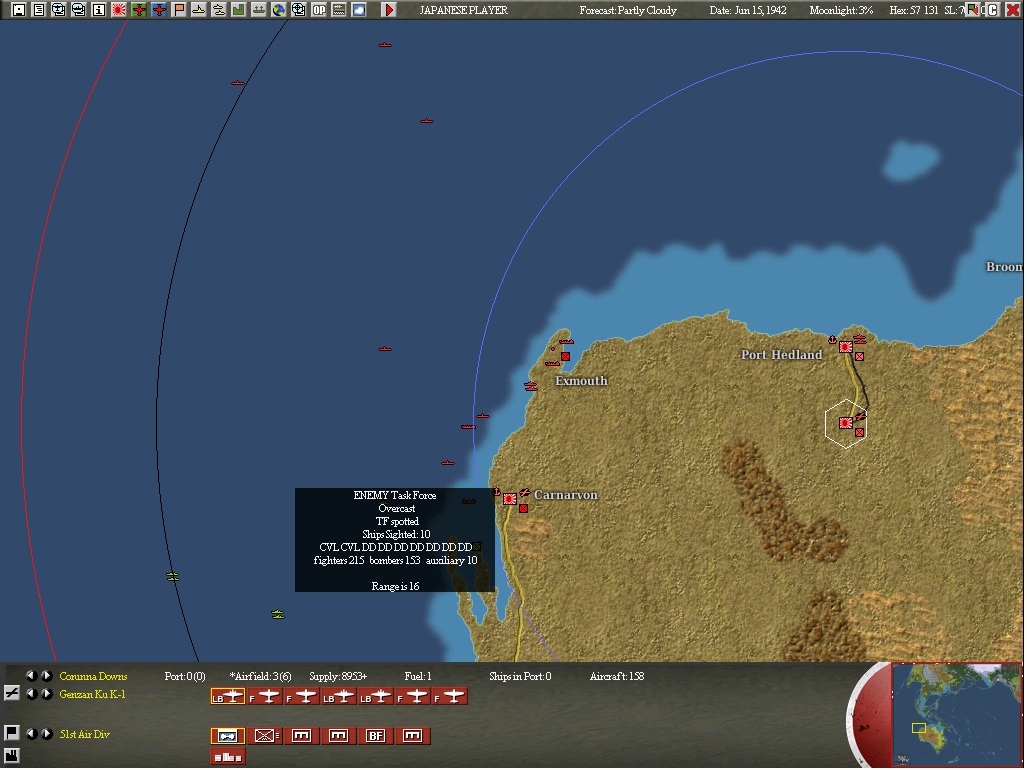Click the 'Date: Jun 15, 1942' text
This screenshot has width=1027, height=770.
coord(748,10)
